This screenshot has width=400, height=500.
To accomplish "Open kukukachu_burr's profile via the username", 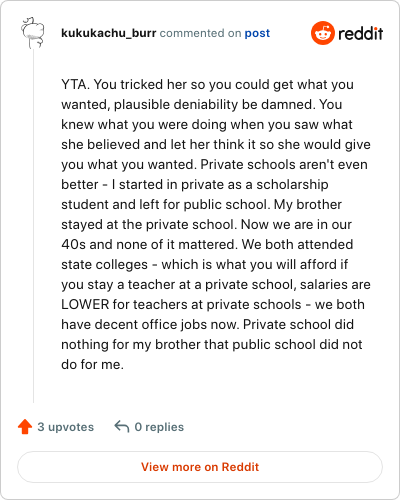I will (109, 33).
